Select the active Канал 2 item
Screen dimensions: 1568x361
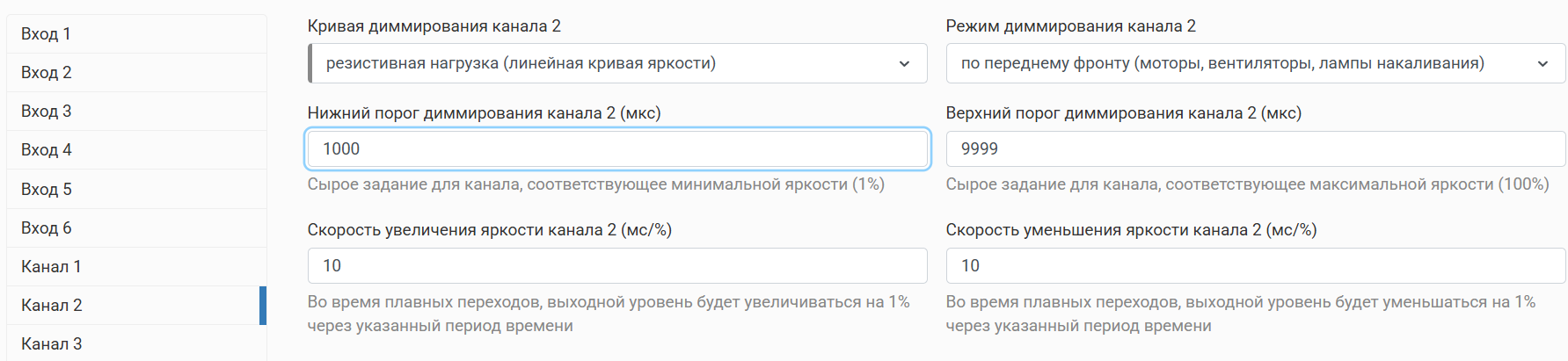[136, 305]
